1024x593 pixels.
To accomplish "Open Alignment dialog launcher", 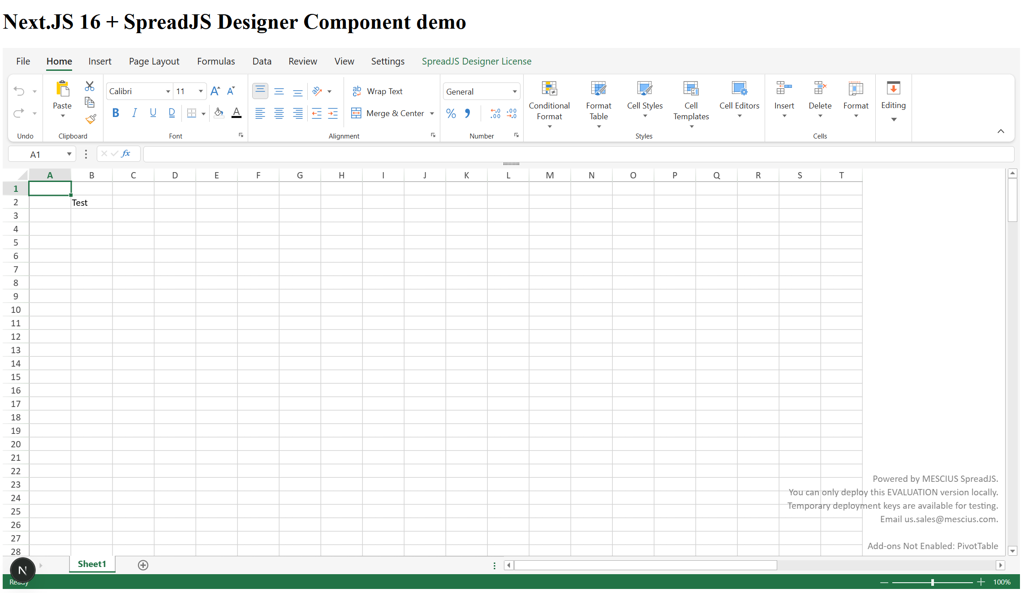I will pyautogui.click(x=433, y=135).
